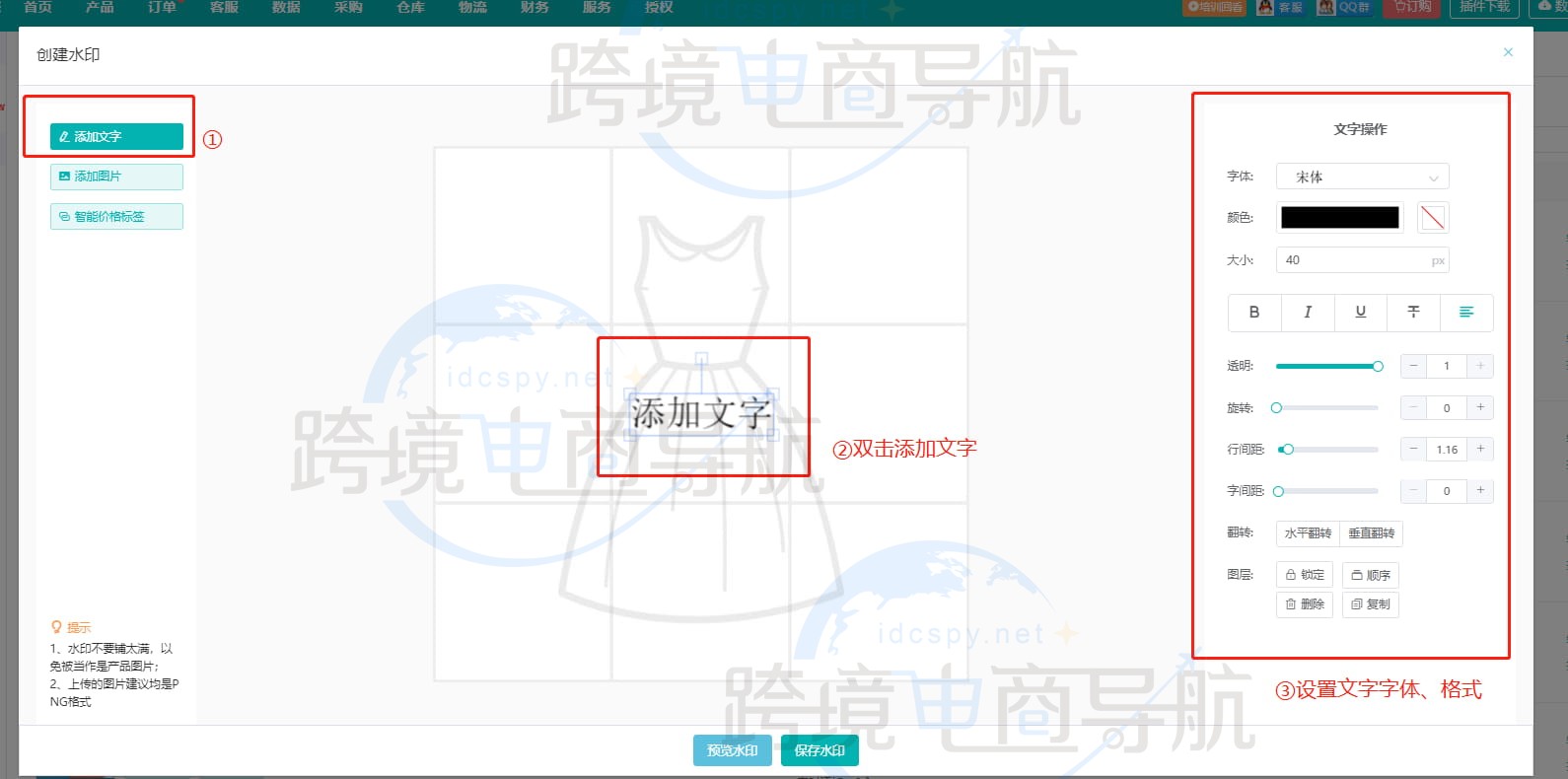Decrease the 字间距 value with minus
1568x779 pixels.
click(x=1413, y=490)
